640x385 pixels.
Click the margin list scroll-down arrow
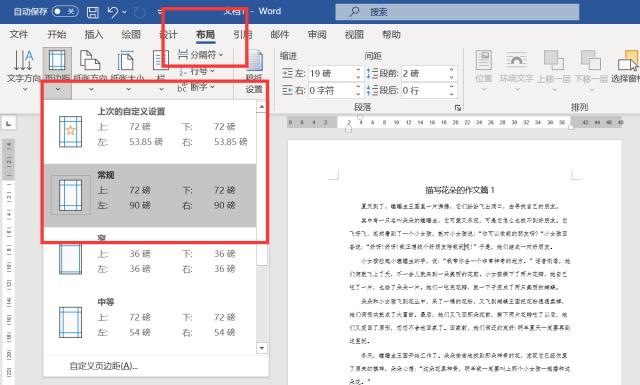[262, 348]
